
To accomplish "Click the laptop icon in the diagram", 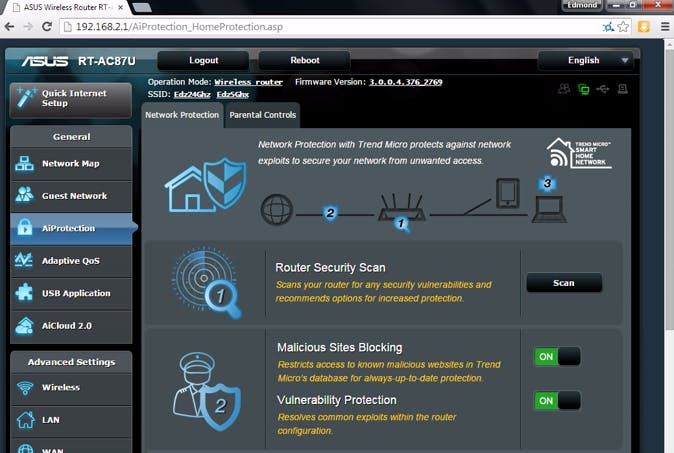I will pyautogui.click(x=549, y=209).
